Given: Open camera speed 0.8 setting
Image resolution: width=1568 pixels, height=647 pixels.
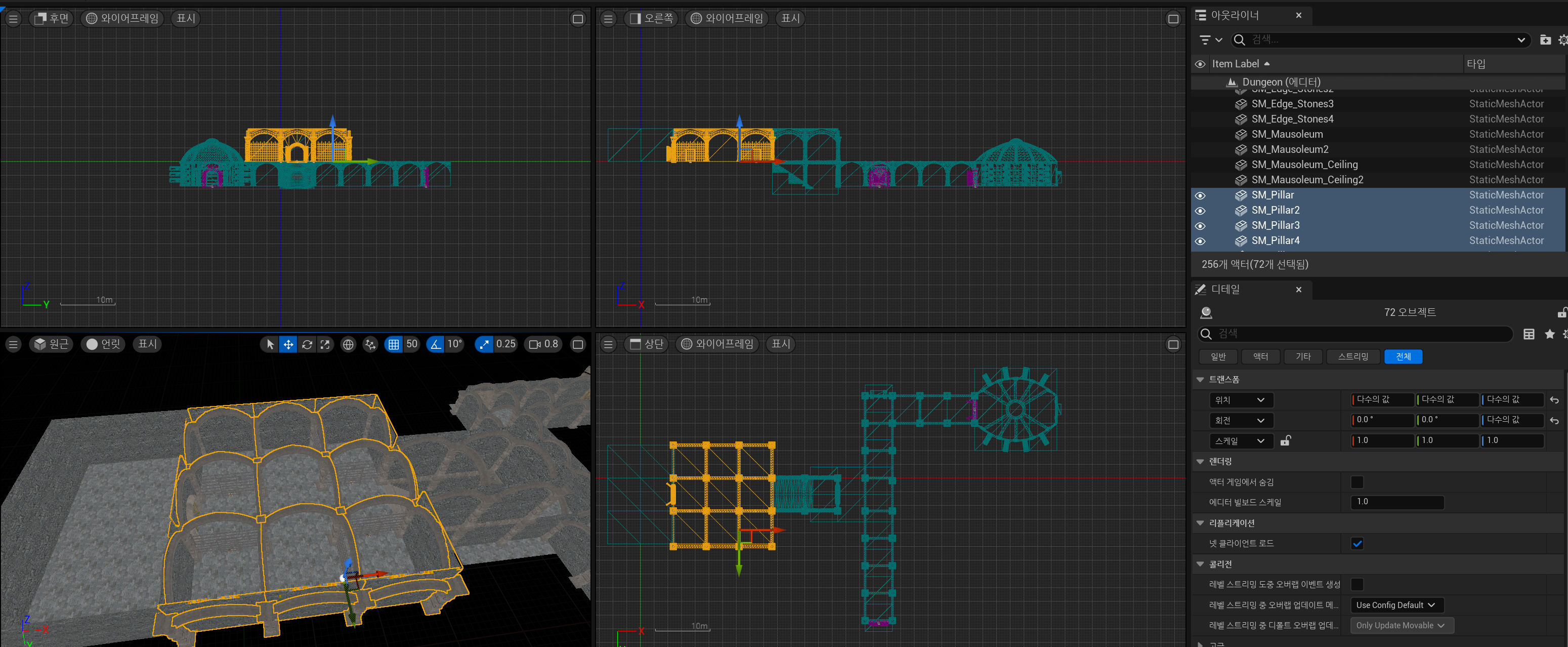Looking at the screenshot, I should [x=543, y=344].
